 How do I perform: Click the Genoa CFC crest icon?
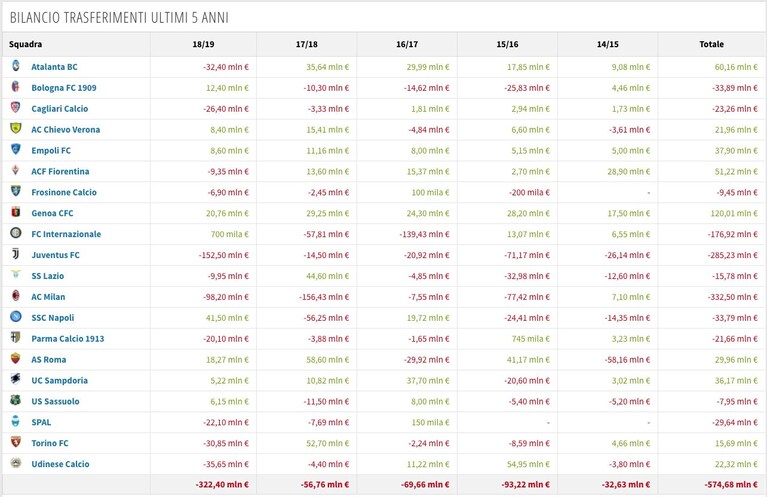[16, 212]
